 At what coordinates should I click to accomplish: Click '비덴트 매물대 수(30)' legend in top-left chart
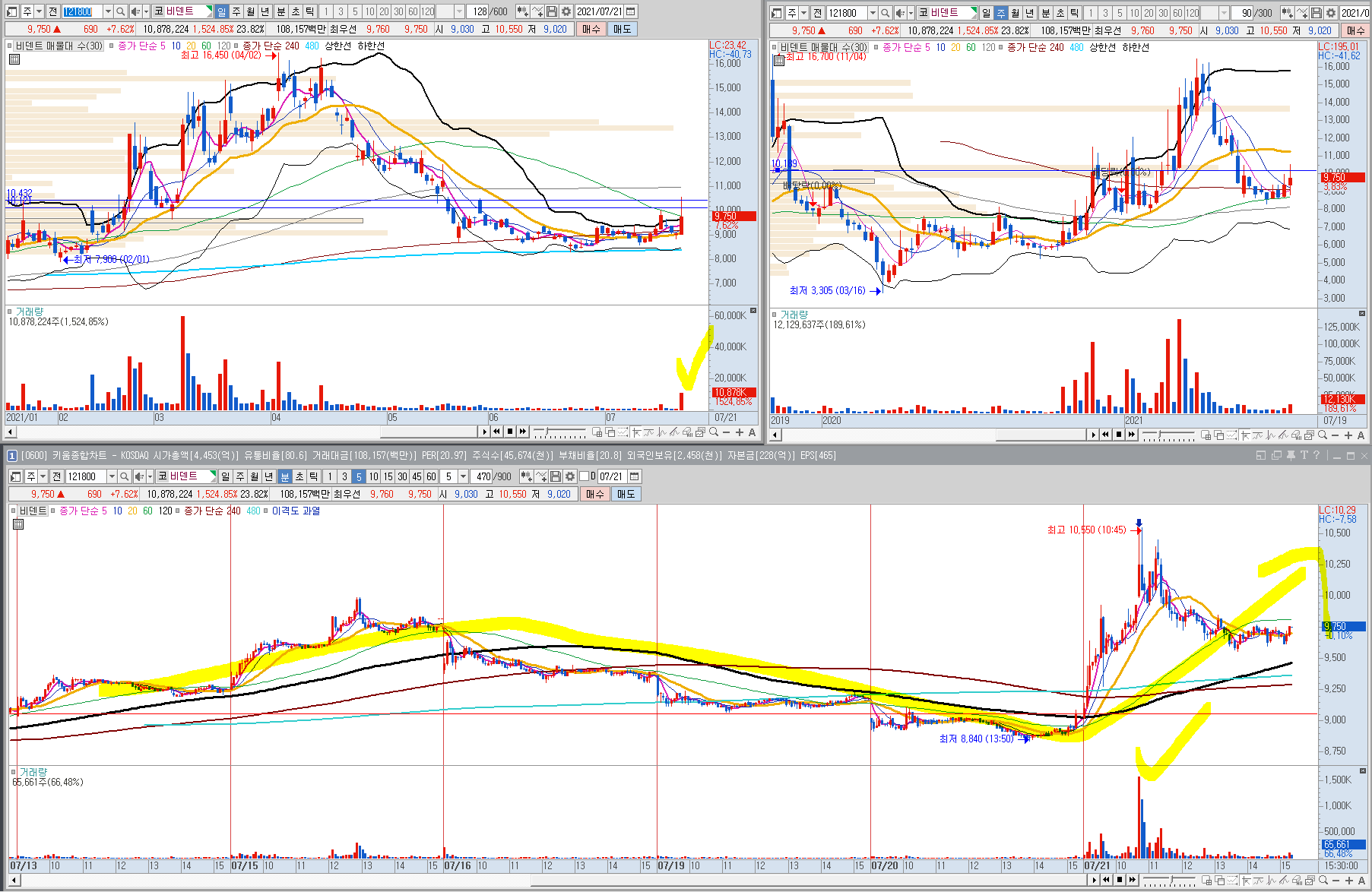click(x=59, y=46)
